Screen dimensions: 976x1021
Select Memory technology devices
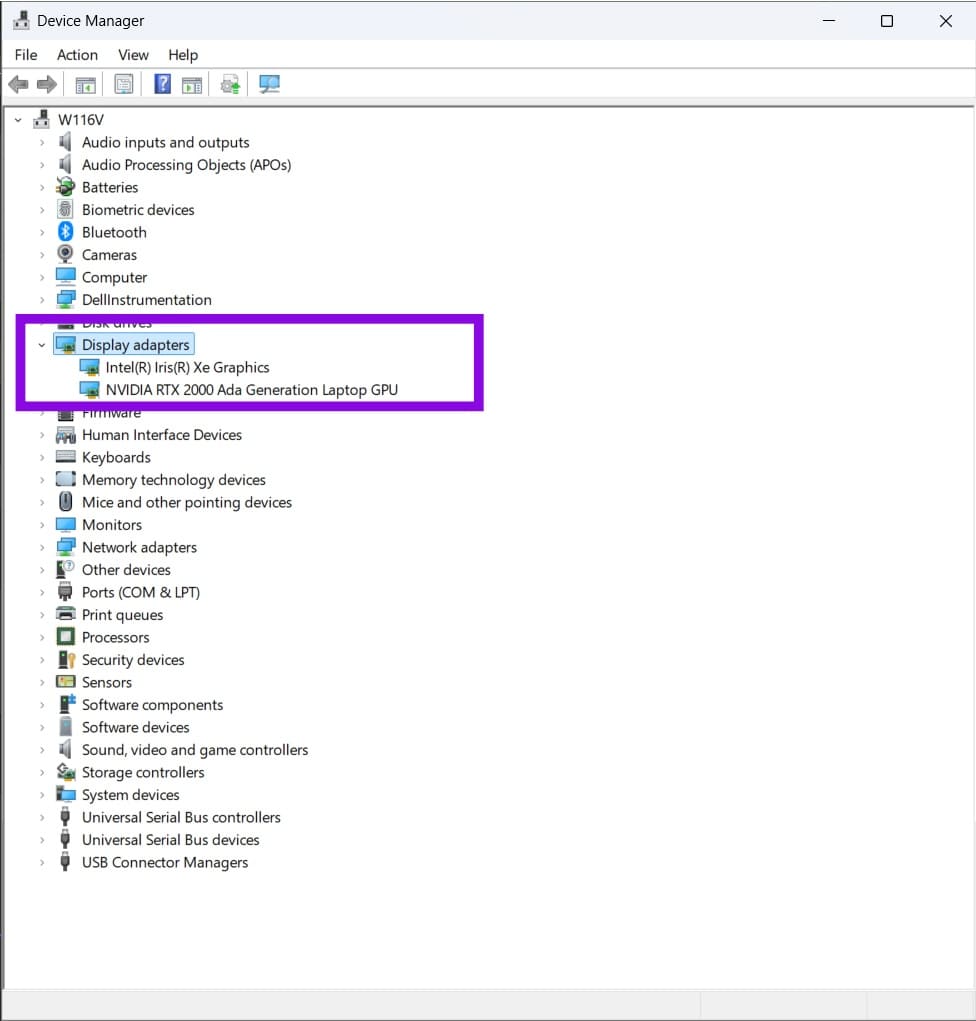pyautogui.click(x=174, y=480)
